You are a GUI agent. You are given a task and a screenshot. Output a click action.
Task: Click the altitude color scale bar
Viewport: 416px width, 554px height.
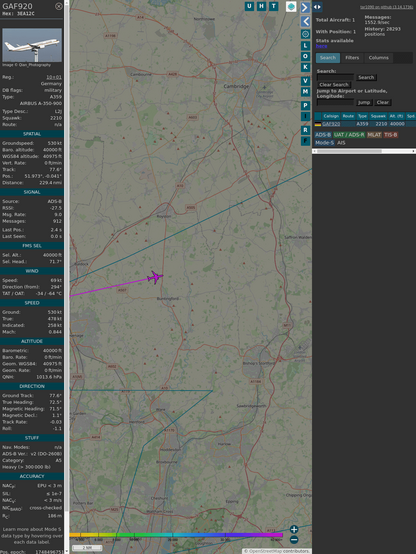click(176, 535)
